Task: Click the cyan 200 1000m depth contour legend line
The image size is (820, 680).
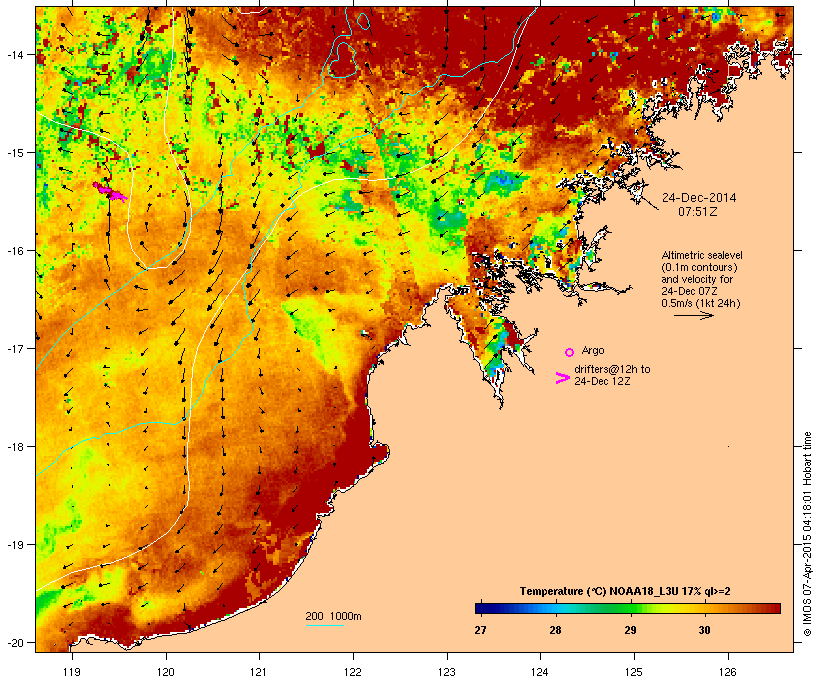Action: click(324, 625)
